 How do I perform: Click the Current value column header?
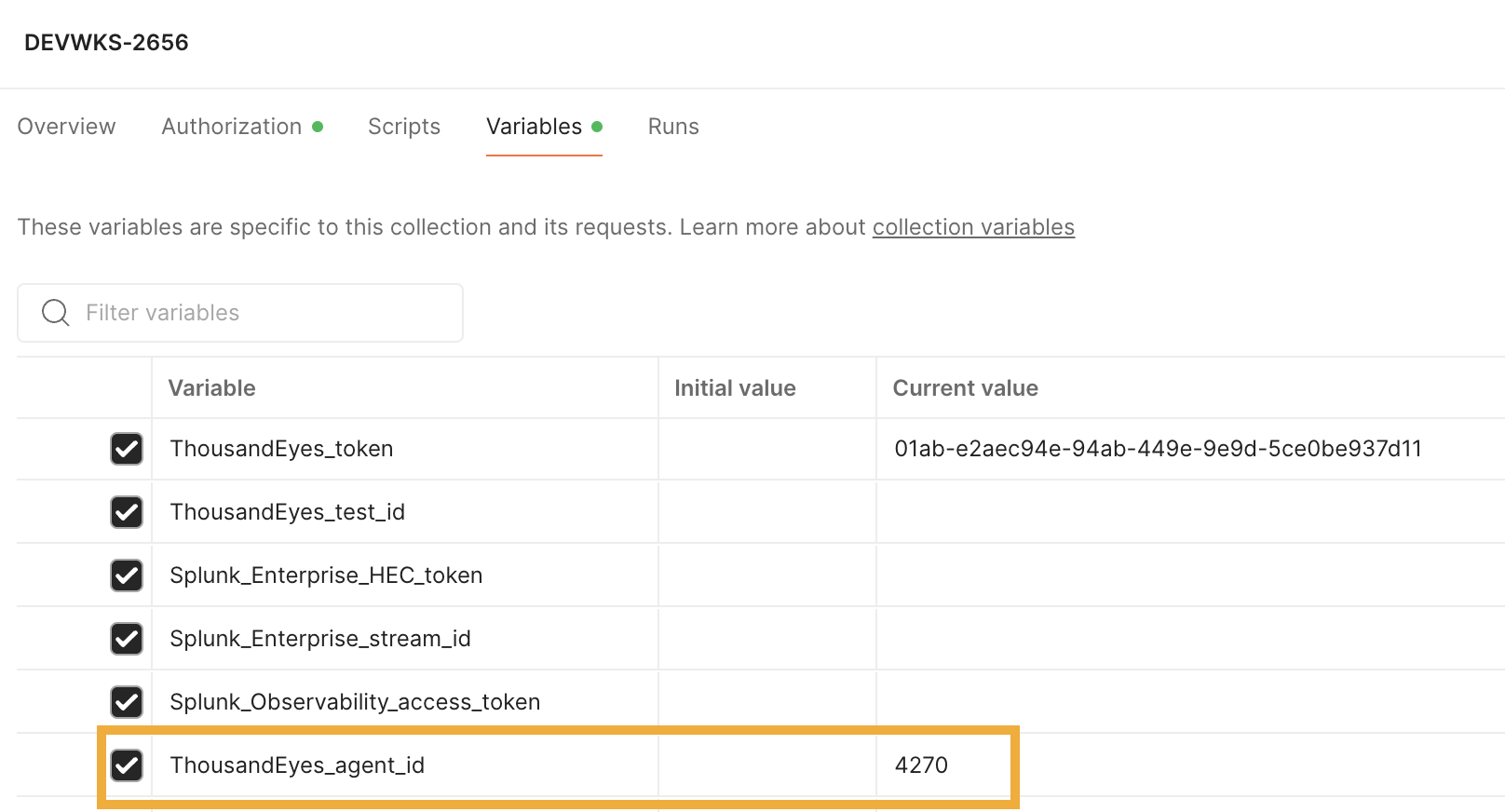(965, 388)
